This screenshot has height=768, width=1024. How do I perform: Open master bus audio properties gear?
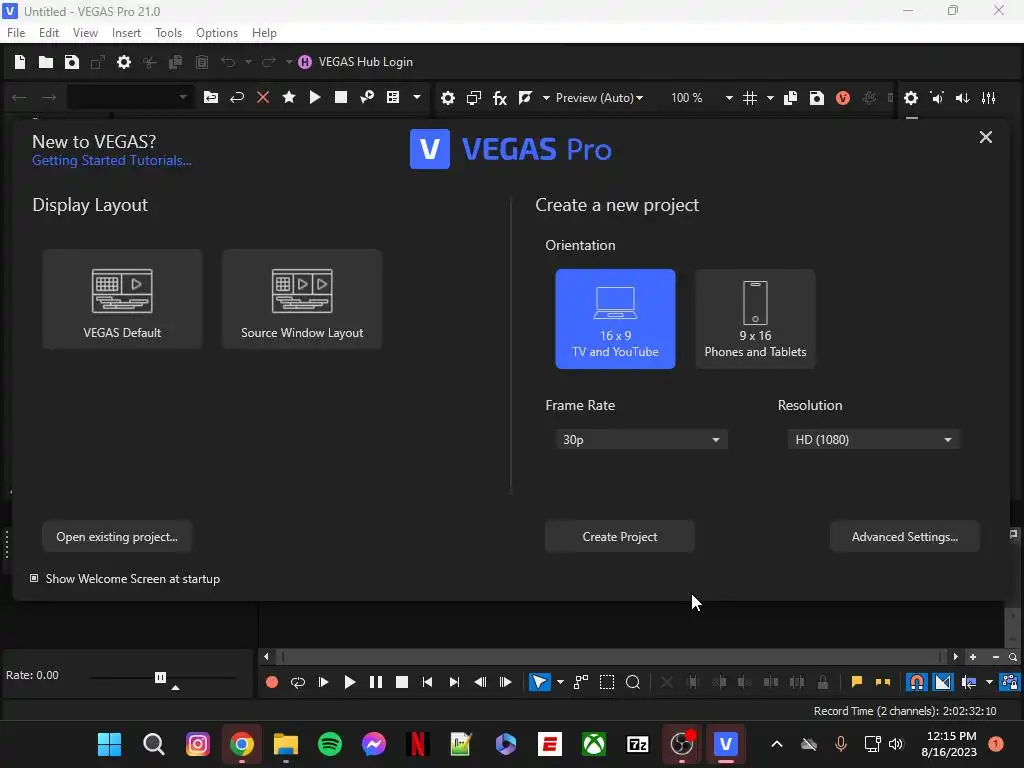point(911,98)
